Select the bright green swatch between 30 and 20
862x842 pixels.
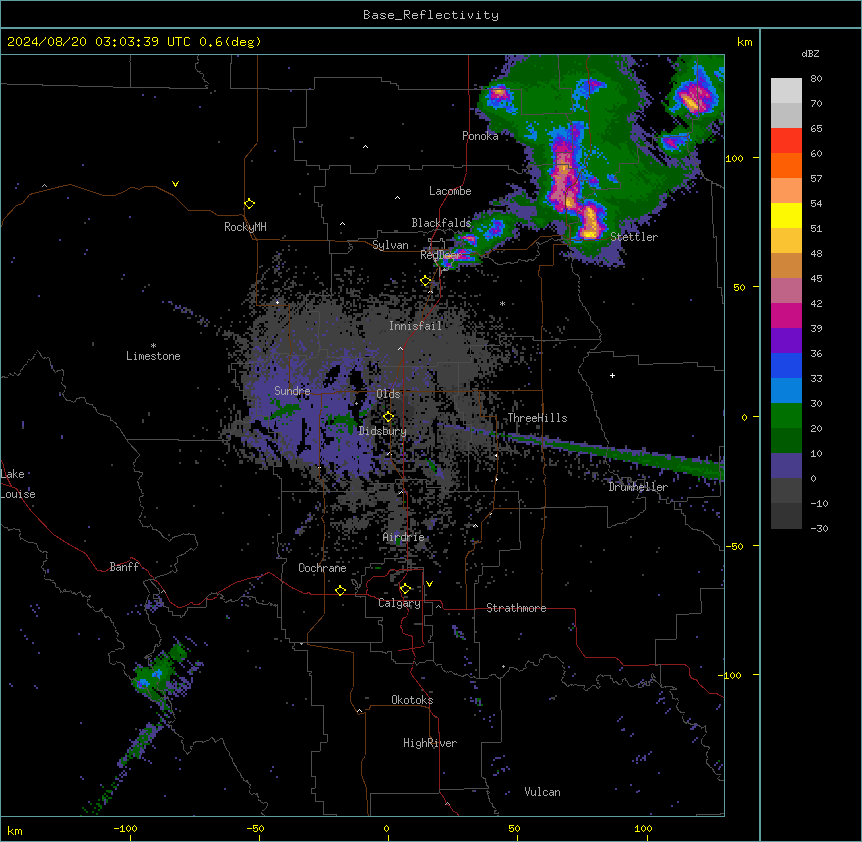tap(786, 416)
